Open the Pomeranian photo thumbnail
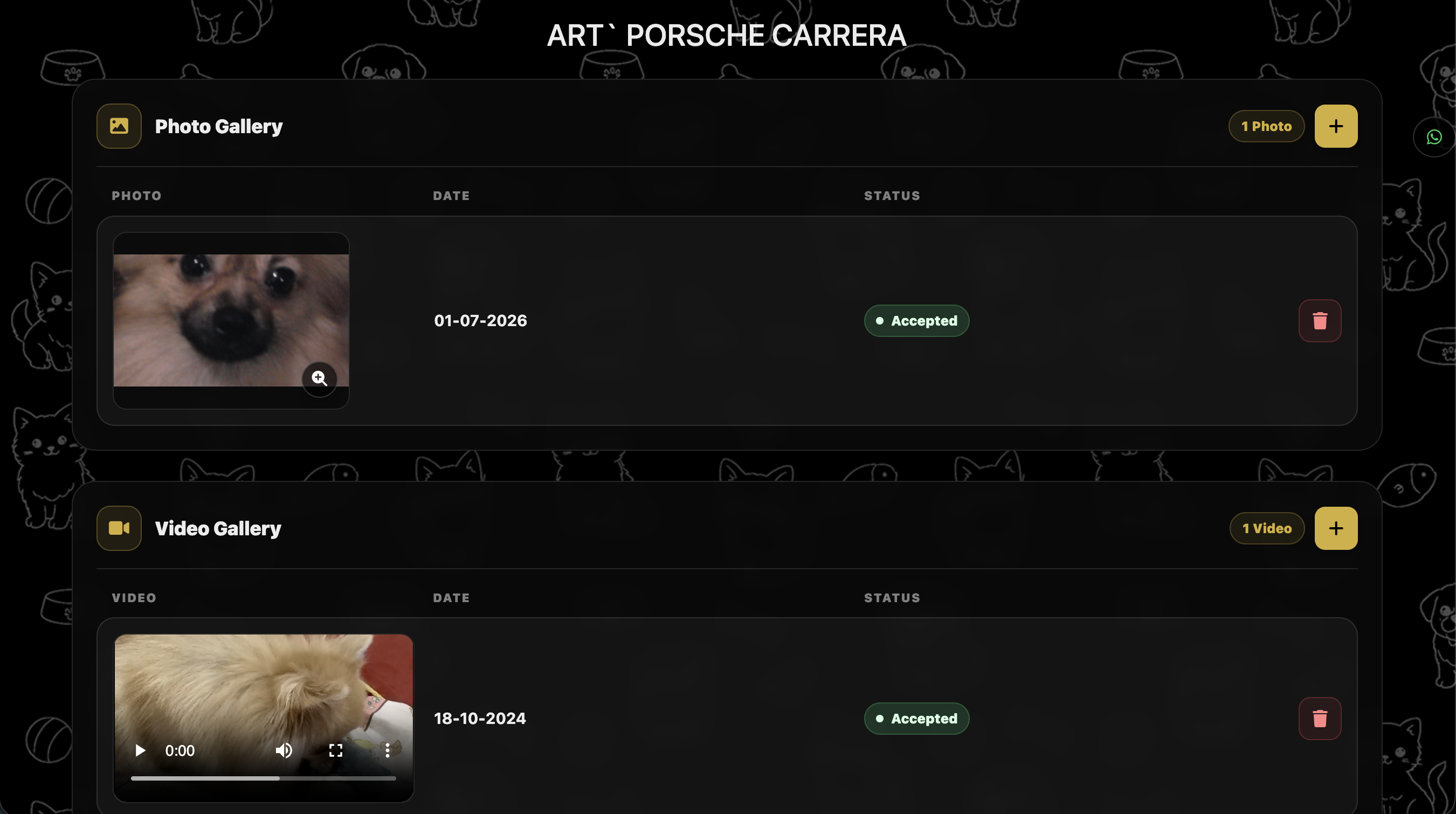The width and height of the screenshot is (1456, 814). 231,321
